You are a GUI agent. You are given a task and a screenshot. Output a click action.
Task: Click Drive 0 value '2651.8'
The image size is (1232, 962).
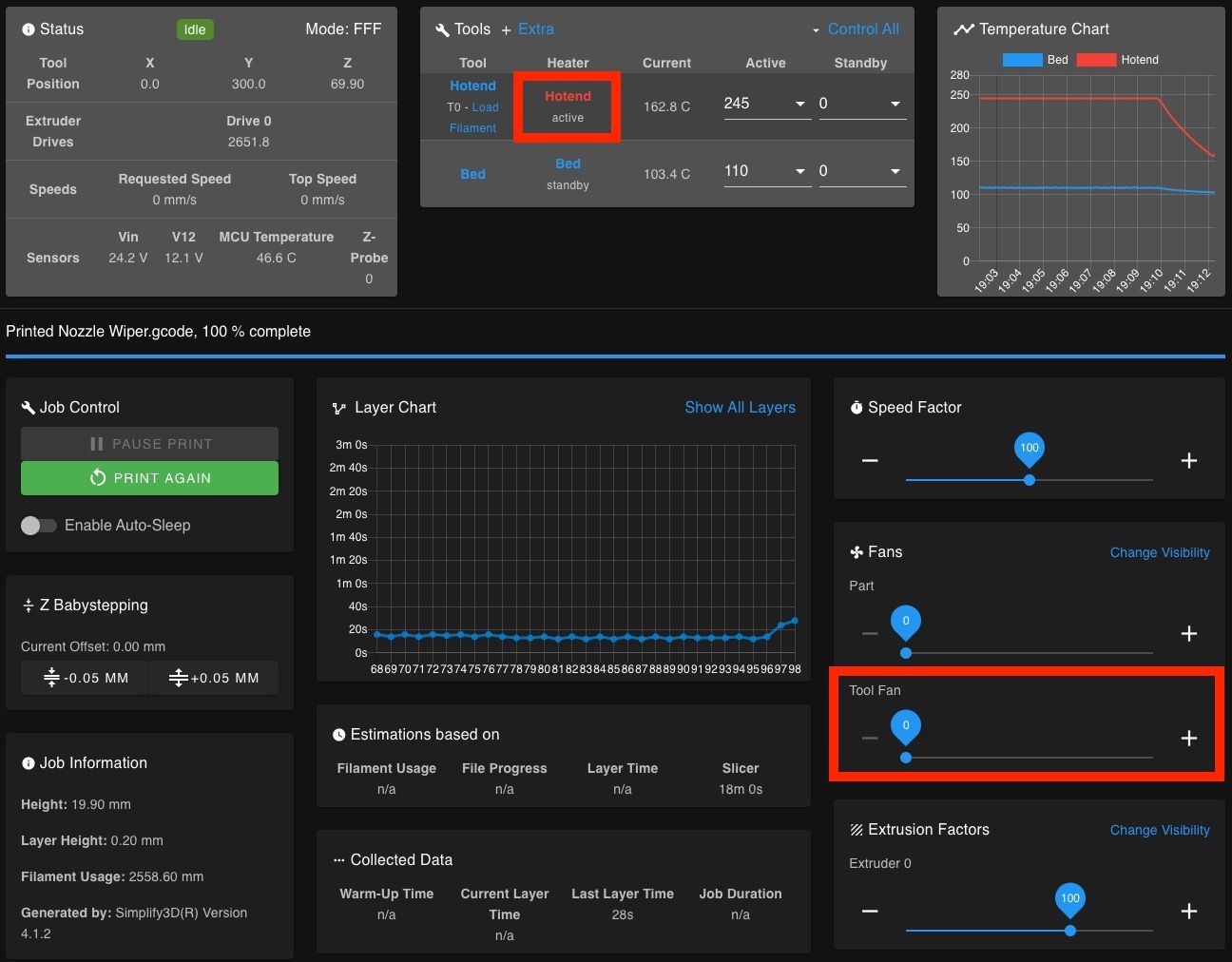pyautogui.click(x=248, y=142)
